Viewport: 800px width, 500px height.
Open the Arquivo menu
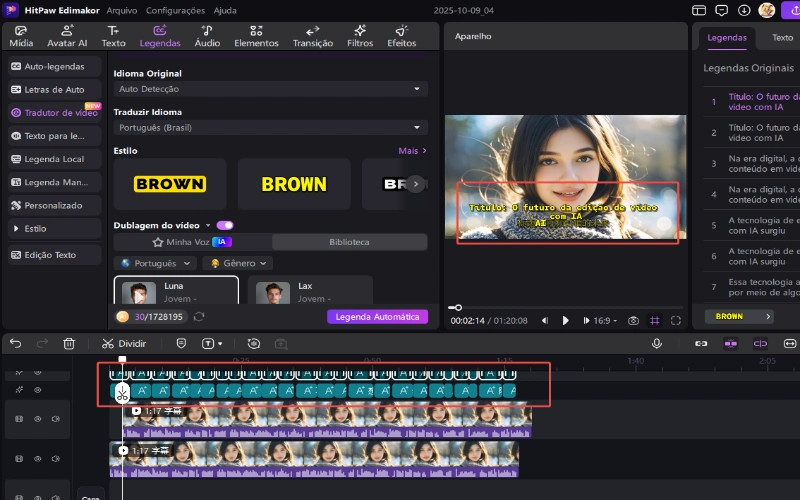click(x=122, y=9)
